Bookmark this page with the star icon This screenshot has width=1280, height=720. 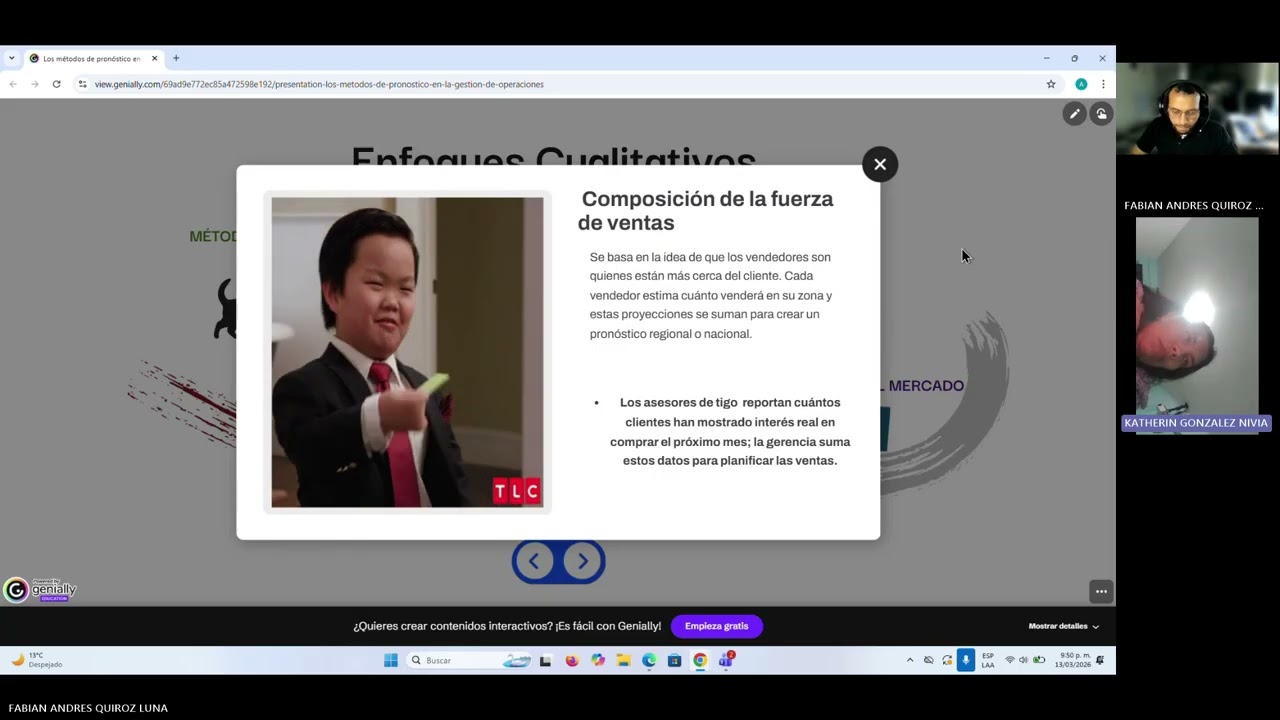pos(1051,84)
